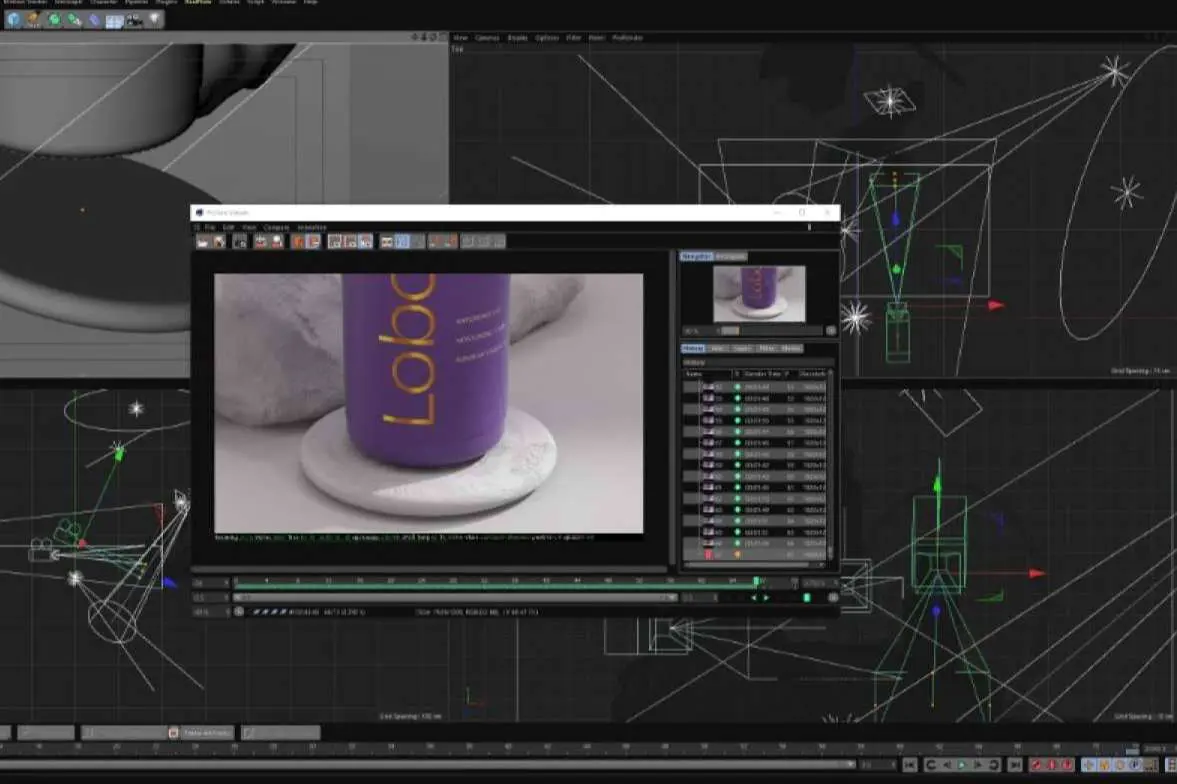Switch to the Filter tab in Picture Viewer
Viewport: 1177px width, 784px height.
click(767, 348)
